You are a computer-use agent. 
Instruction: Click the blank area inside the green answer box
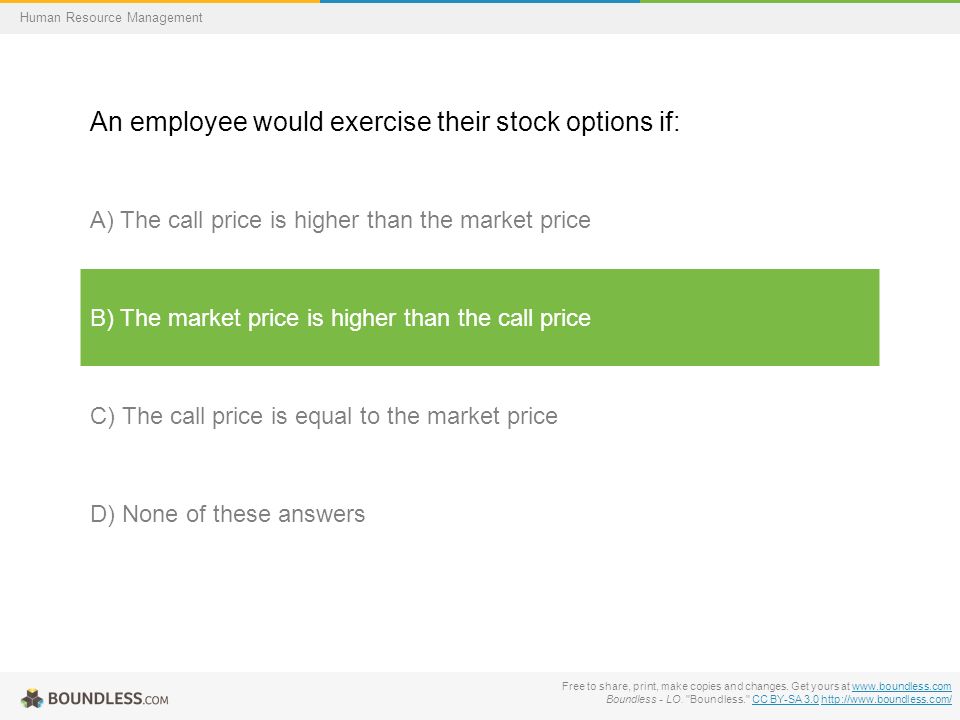click(x=735, y=317)
